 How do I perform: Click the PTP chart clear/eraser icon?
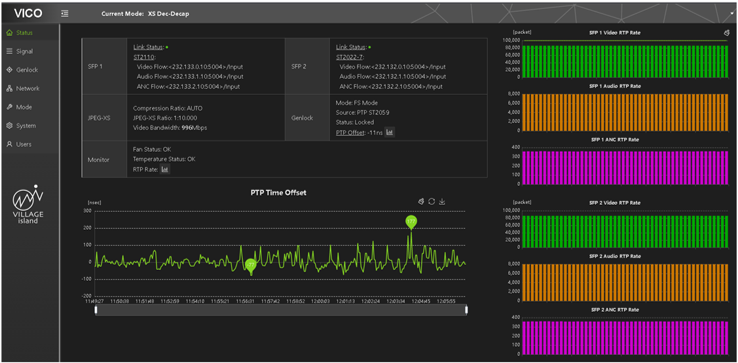pyautogui.click(x=421, y=202)
